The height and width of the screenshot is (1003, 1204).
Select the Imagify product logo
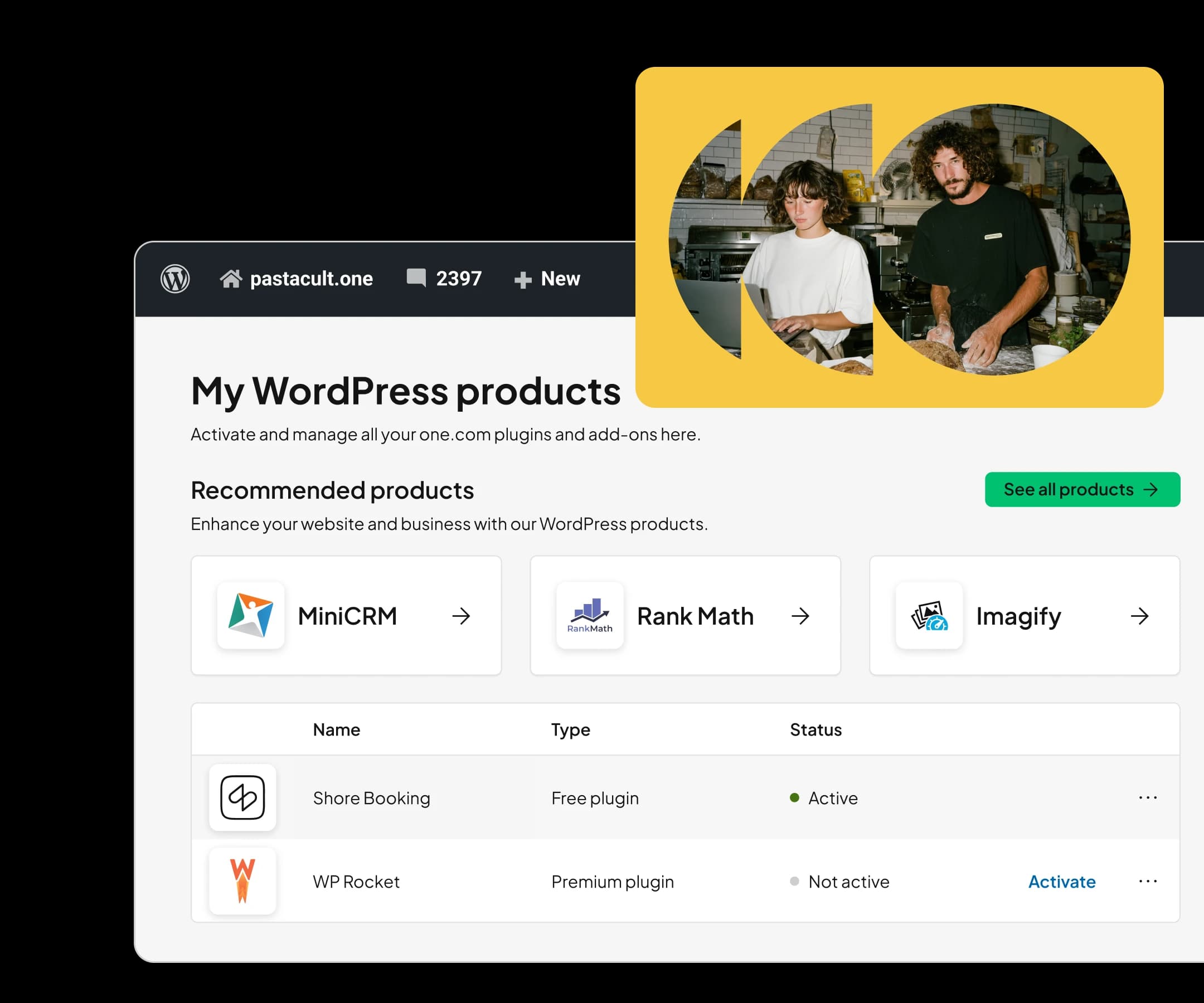pyautogui.click(x=929, y=616)
